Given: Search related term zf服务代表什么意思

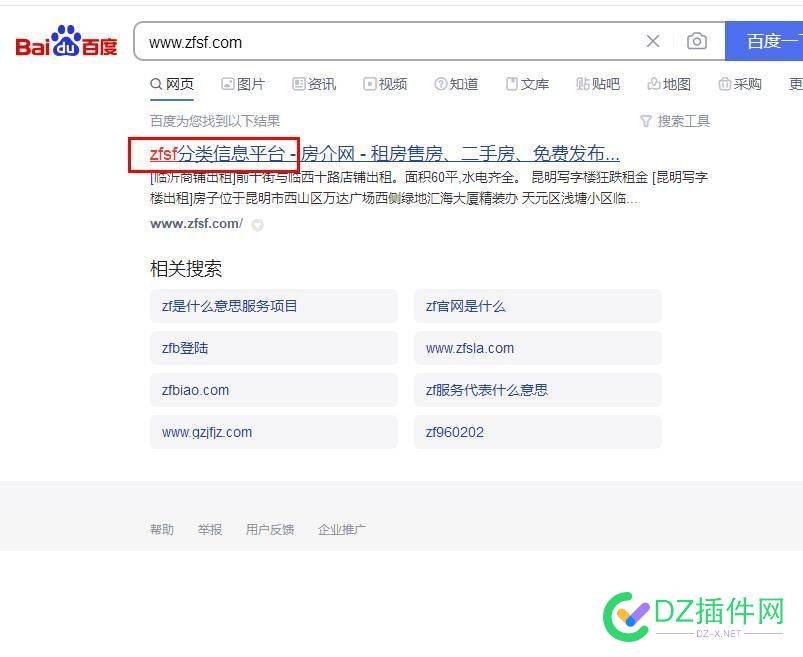Looking at the screenshot, I should (538, 390).
